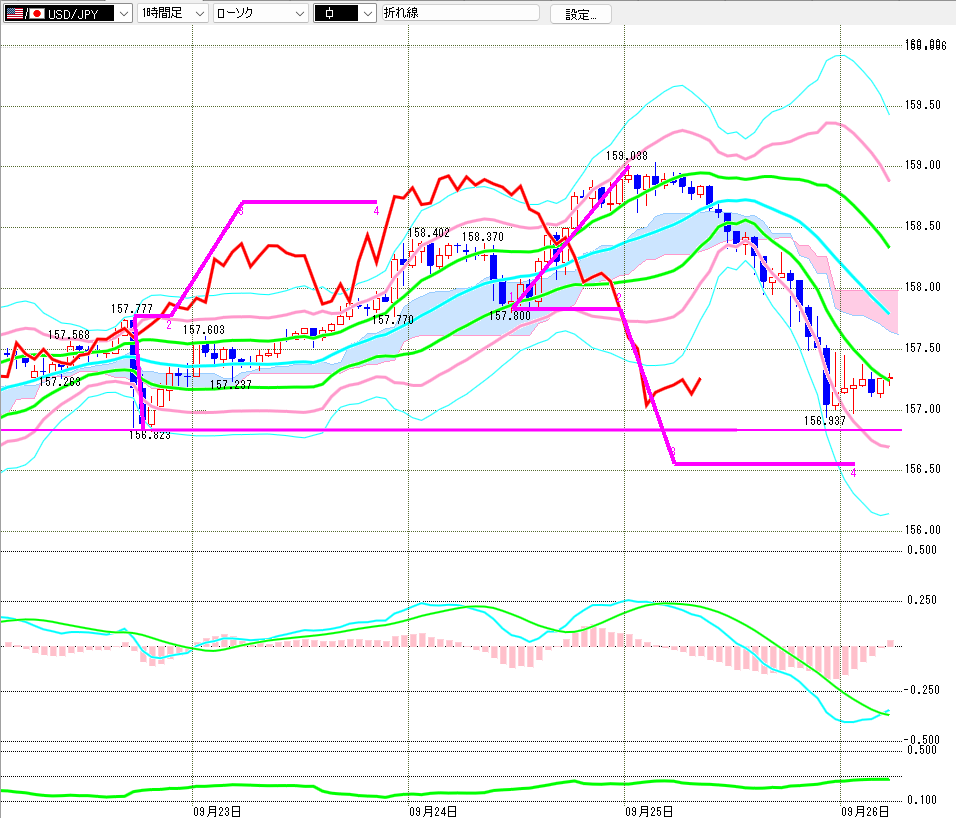
Task: Click the US/Japan flag pair icon
Action: [25, 13]
